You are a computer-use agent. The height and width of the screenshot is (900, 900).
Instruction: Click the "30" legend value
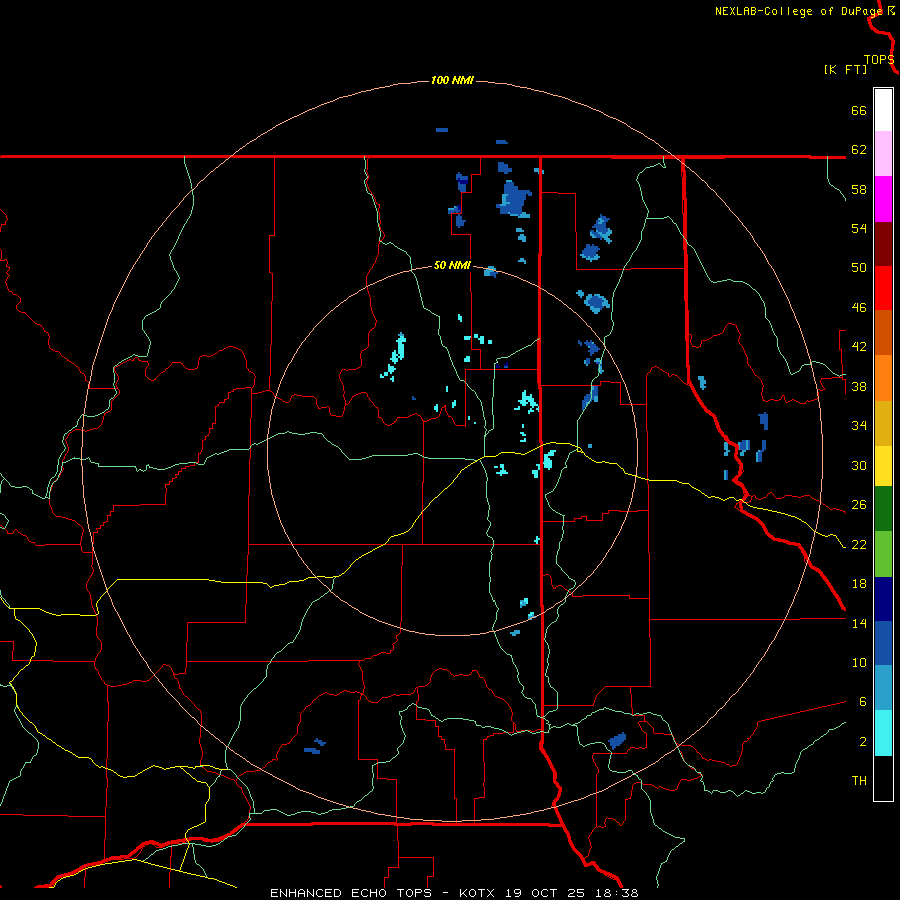click(859, 465)
